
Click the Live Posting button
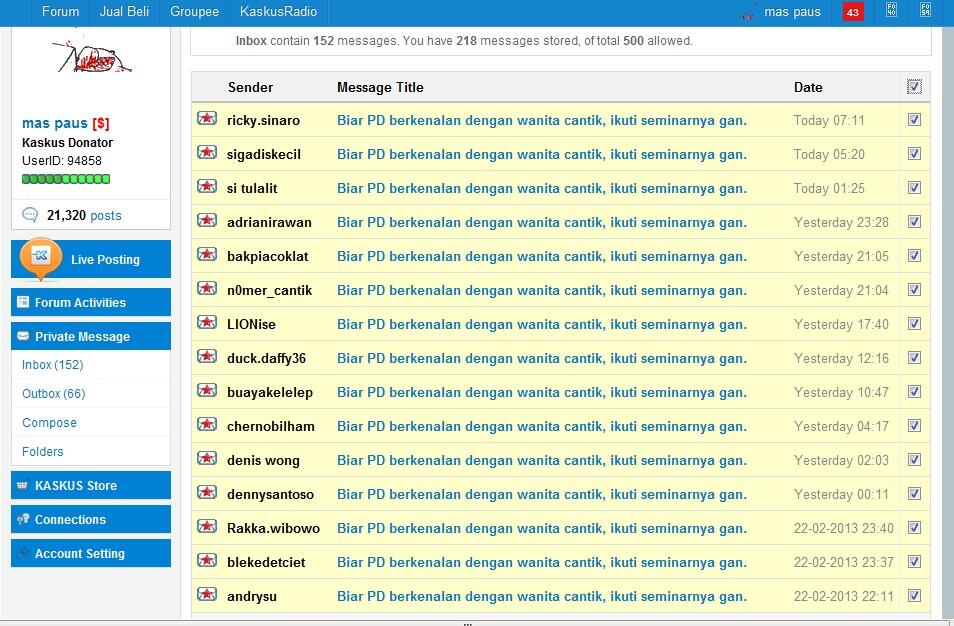91,259
